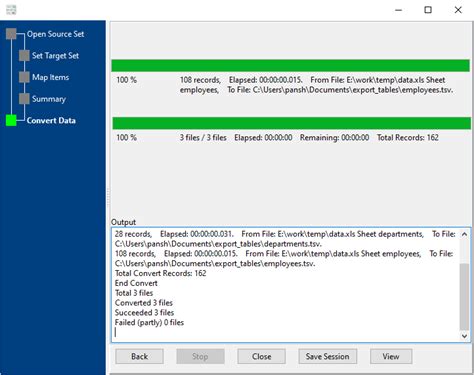474x375 pixels.
Task: Click the 'Failed (partly) 0 files' log line
Action: pos(149,323)
